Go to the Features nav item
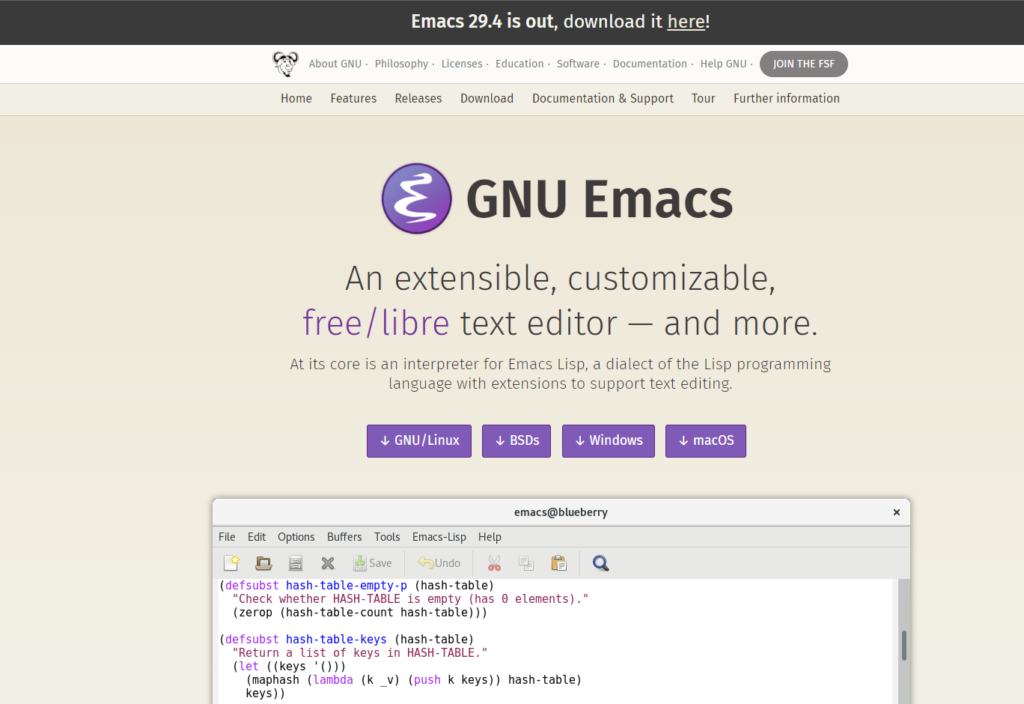1024x704 pixels. [x=353, y=99]
